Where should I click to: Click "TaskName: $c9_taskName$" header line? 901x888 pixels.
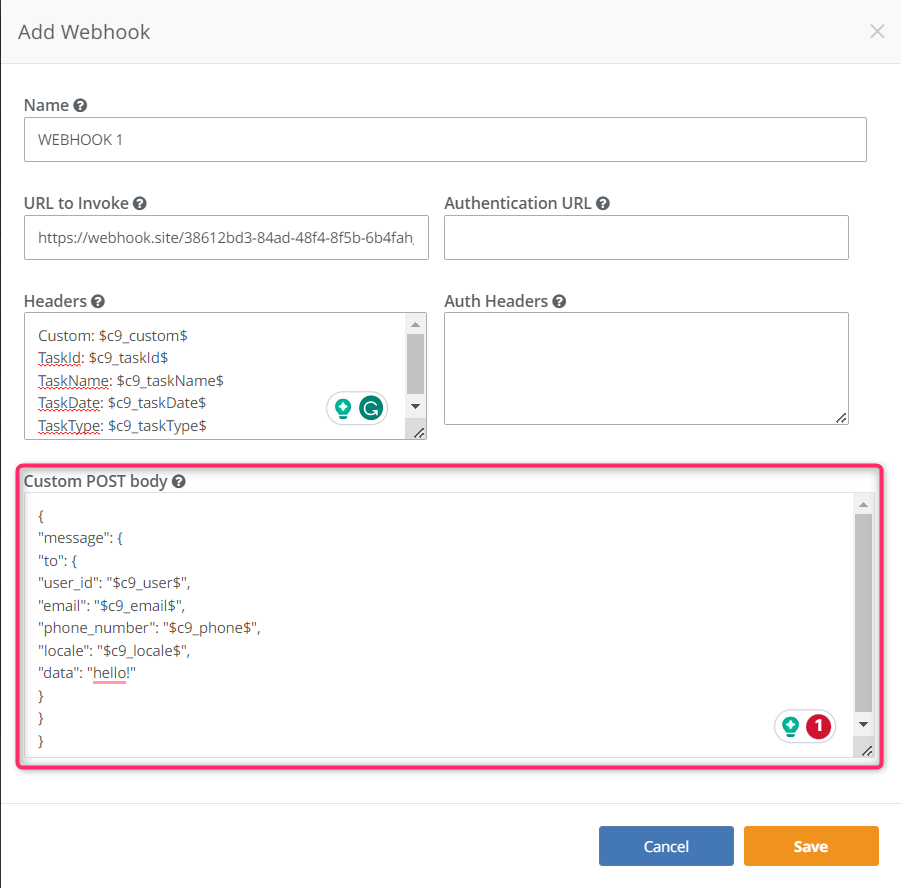click(x=130, y=380)
